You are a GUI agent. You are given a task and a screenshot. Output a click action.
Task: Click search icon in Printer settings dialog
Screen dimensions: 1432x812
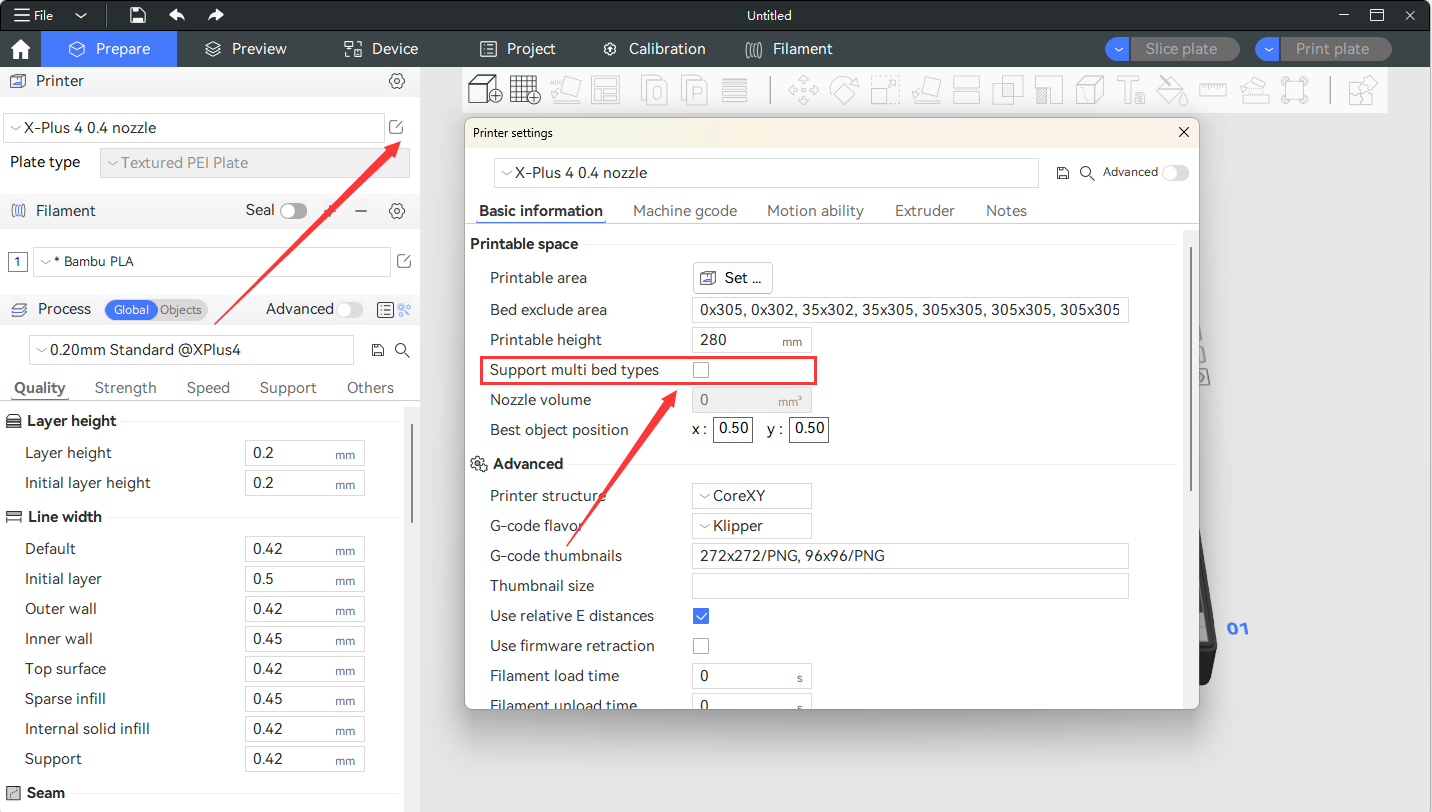click(1087, 173)
